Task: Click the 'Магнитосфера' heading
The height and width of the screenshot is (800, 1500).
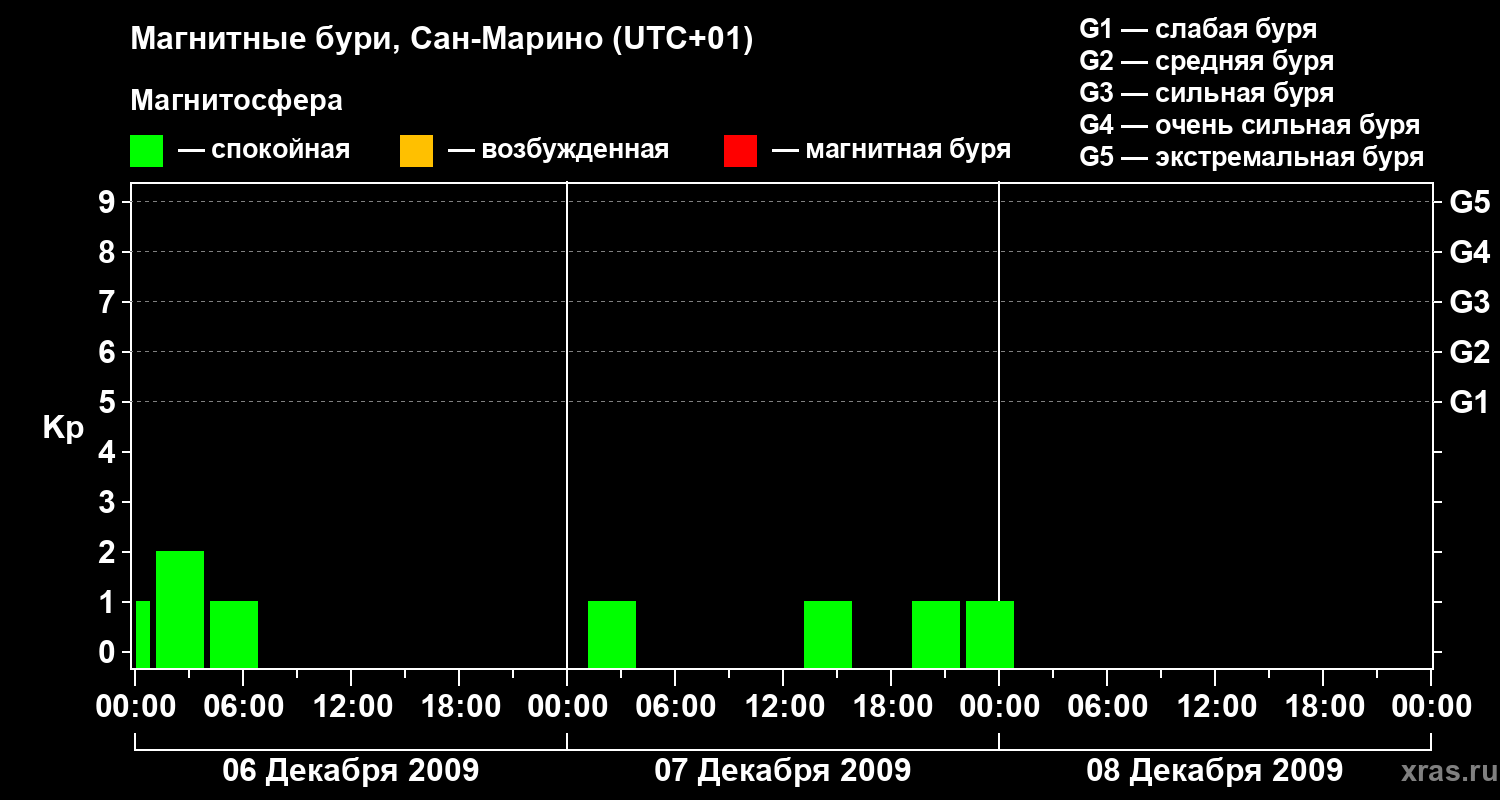Action: [237, 101]
